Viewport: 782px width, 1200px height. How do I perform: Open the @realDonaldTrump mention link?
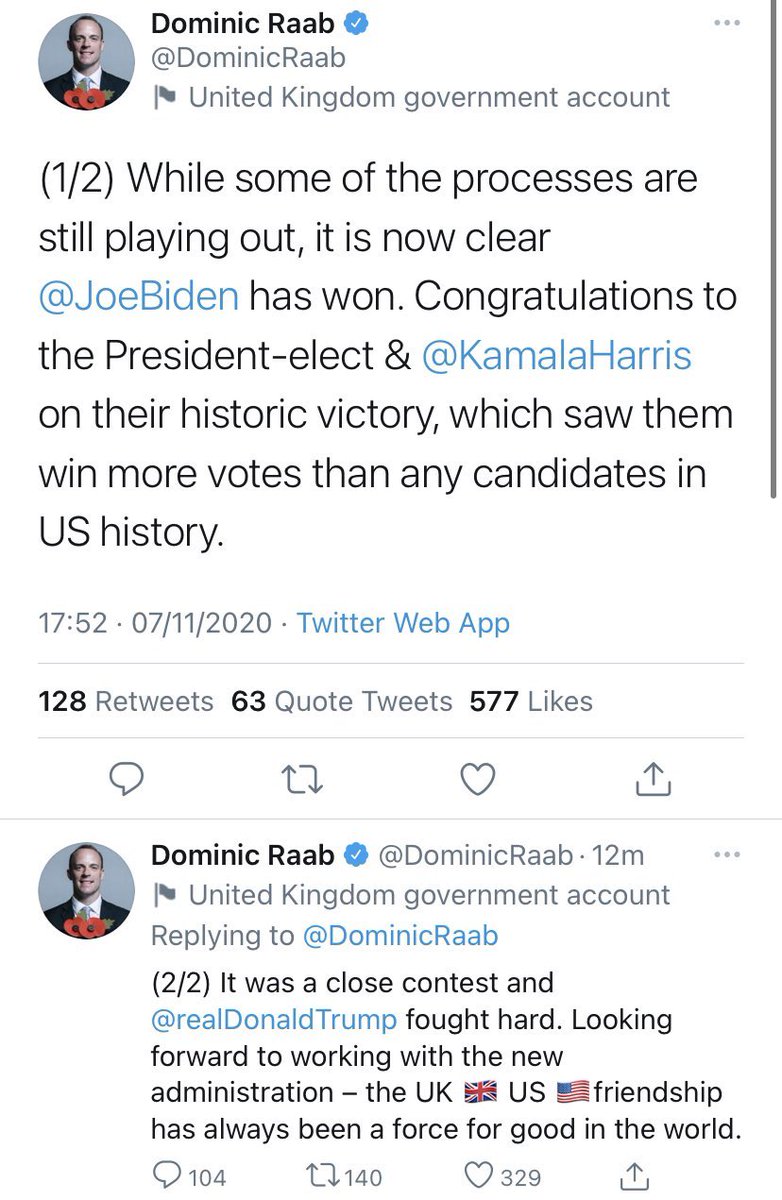274,1019
